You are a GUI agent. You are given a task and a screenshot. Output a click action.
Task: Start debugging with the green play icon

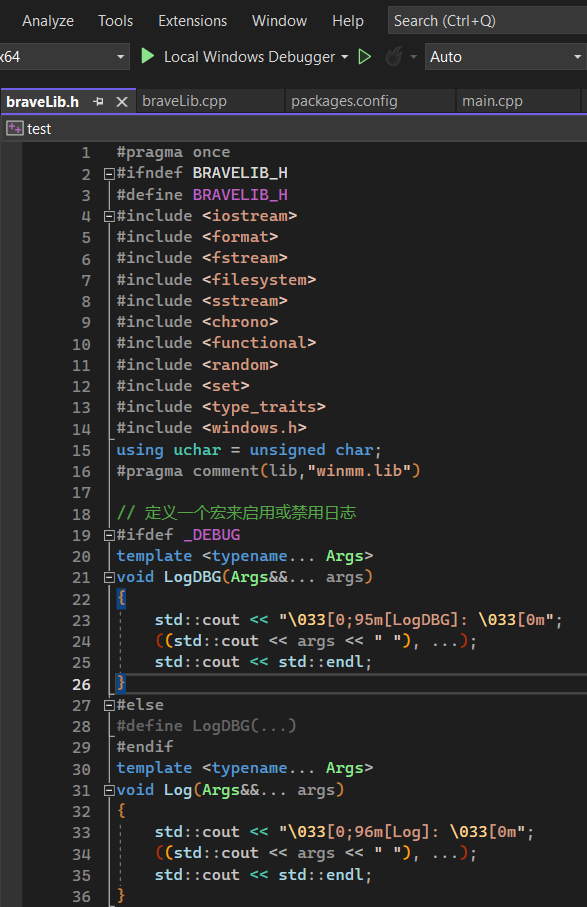point(147,56)
